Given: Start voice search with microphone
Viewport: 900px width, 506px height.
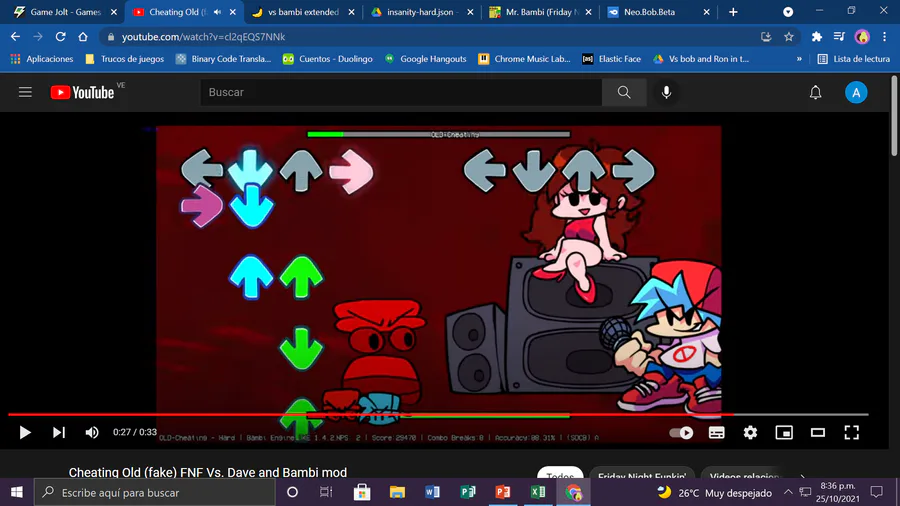Looking at the screenshot, I should [666, 92].
